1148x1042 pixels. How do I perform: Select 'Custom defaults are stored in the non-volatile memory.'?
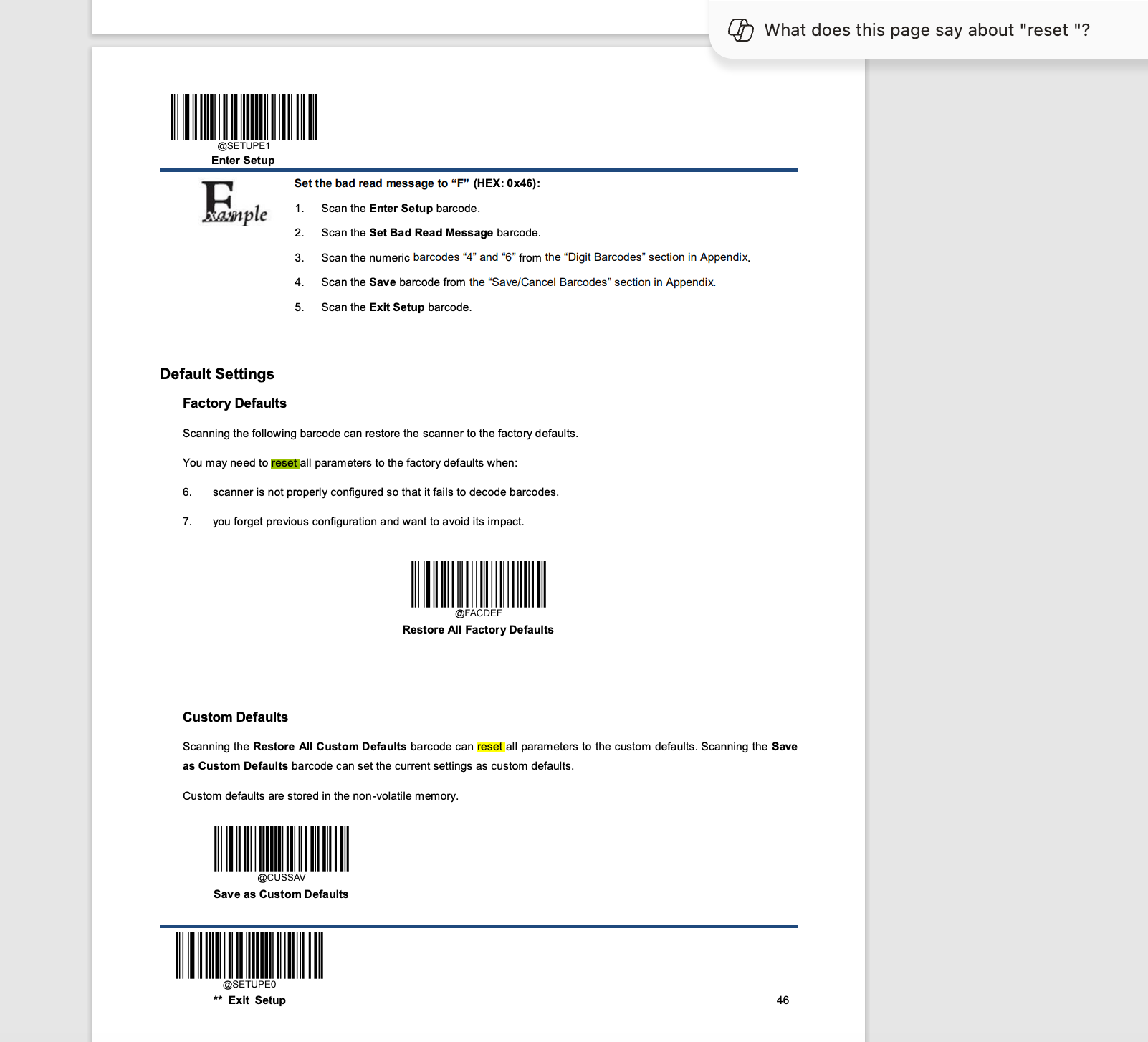point(320,796)
